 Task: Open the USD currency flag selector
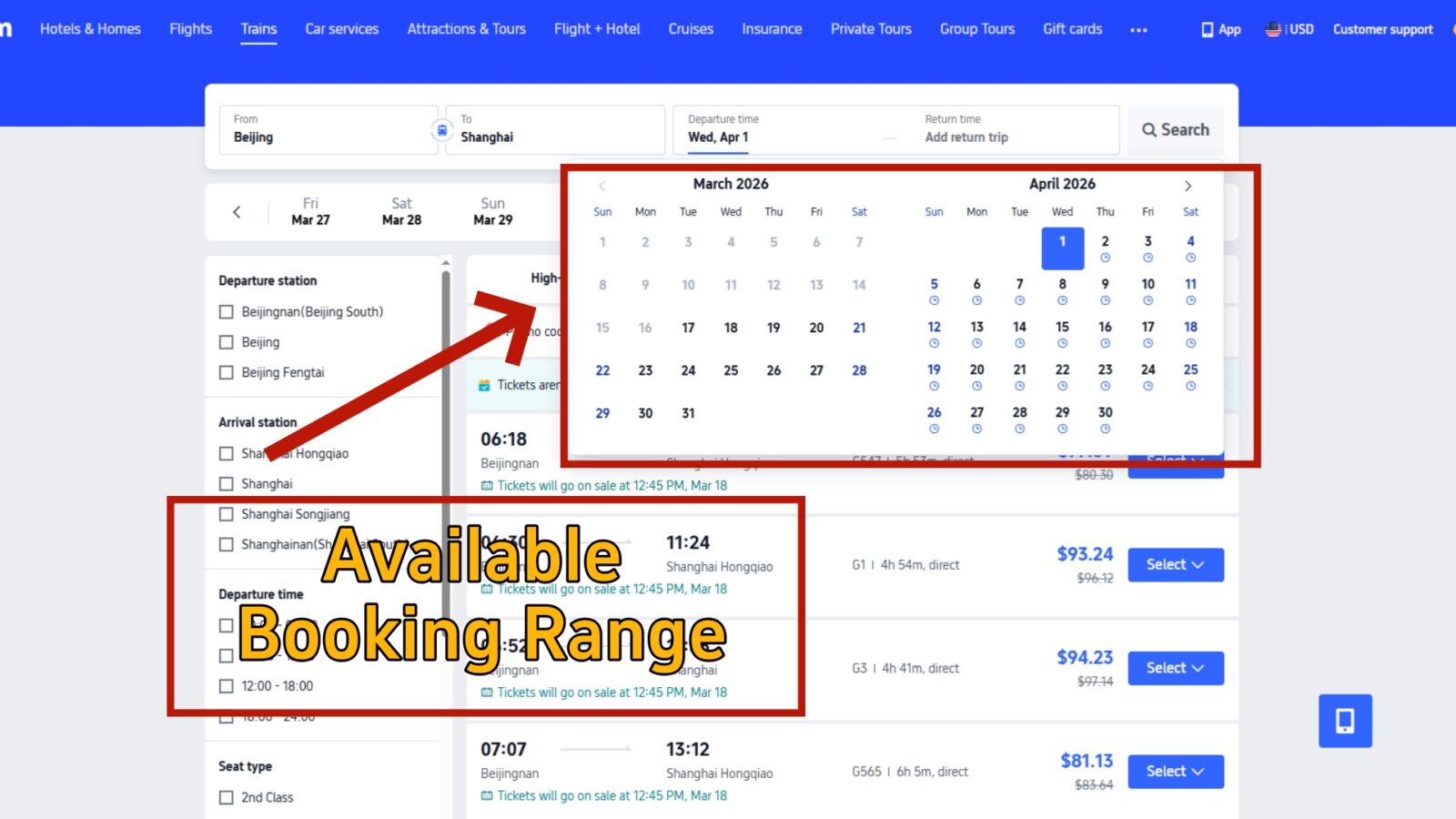1289,29
